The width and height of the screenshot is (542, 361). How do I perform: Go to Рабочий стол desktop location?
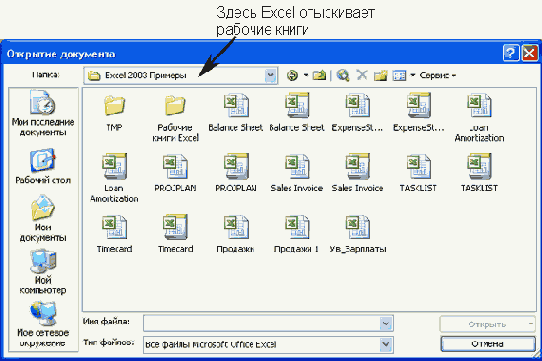[x=43, y=166]
